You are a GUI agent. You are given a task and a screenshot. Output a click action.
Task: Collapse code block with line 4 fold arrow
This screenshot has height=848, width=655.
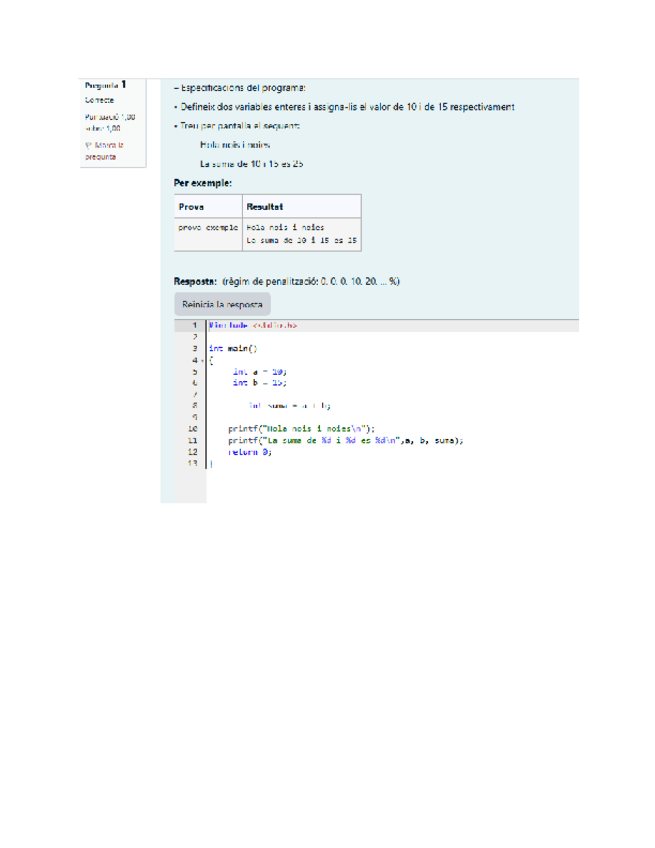tap(202, 360)
